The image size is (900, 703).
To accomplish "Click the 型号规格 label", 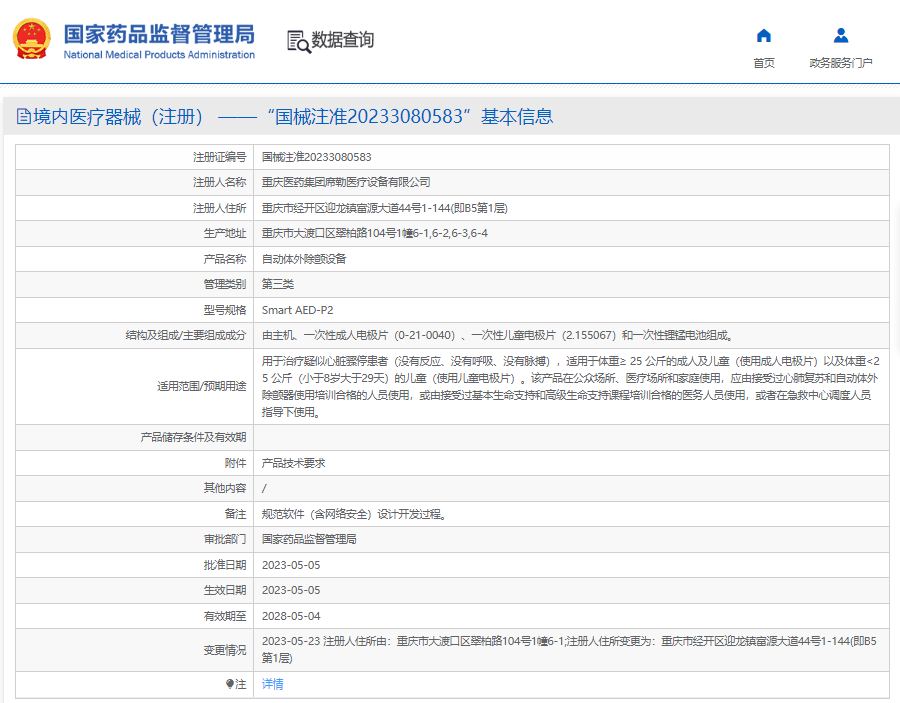I will [x=224, y=310].
